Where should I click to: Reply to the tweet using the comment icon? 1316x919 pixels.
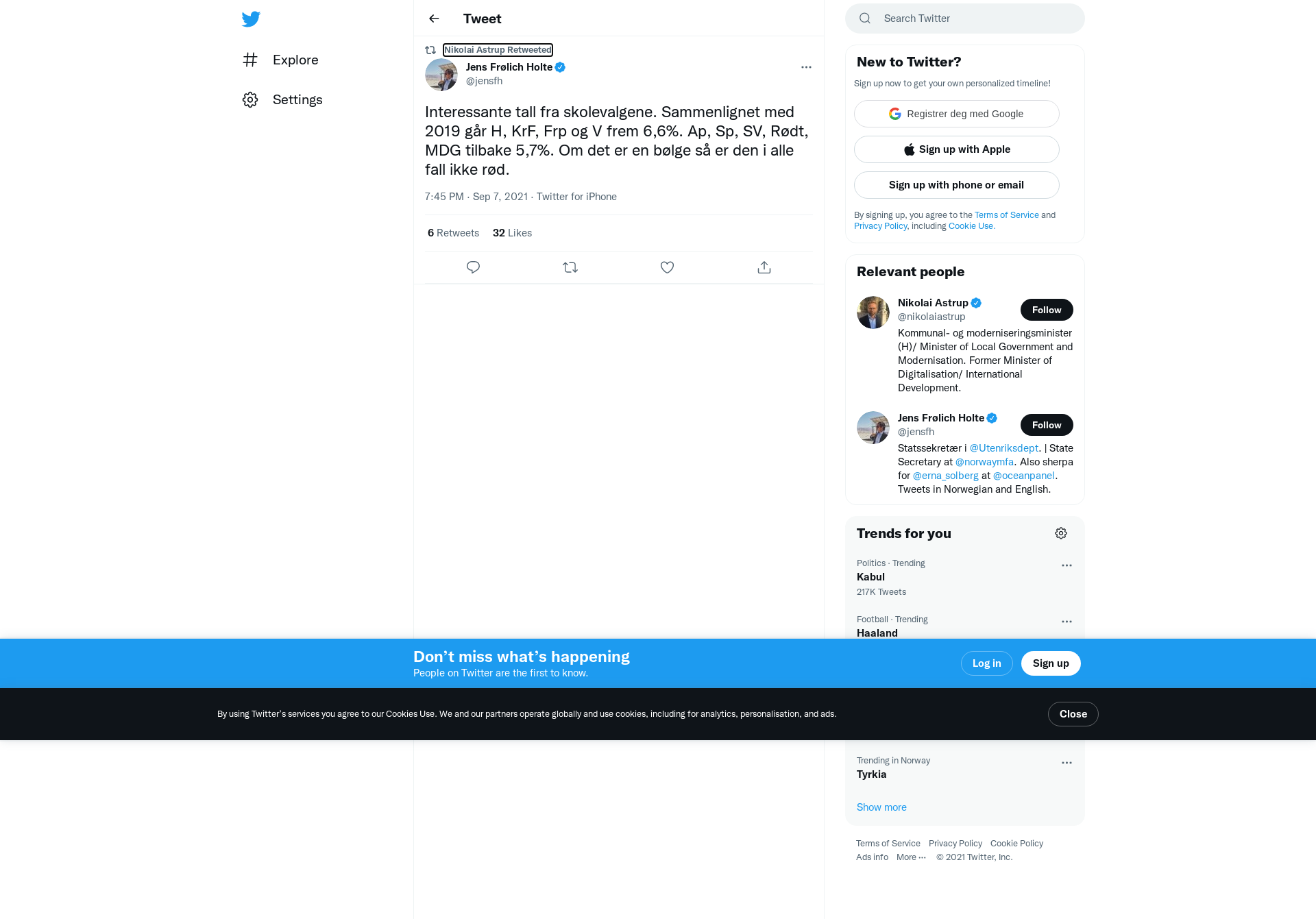(473, 267)
